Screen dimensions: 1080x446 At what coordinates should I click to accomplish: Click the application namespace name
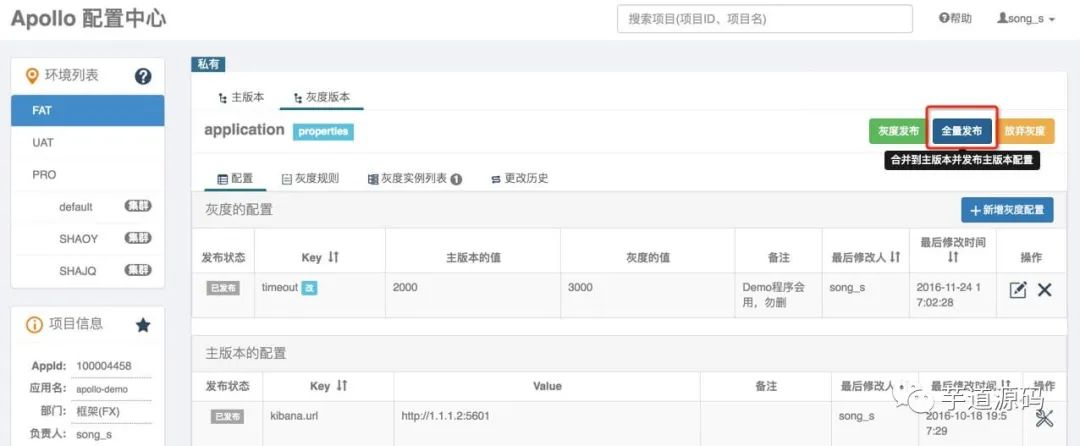tap(245, 130)
